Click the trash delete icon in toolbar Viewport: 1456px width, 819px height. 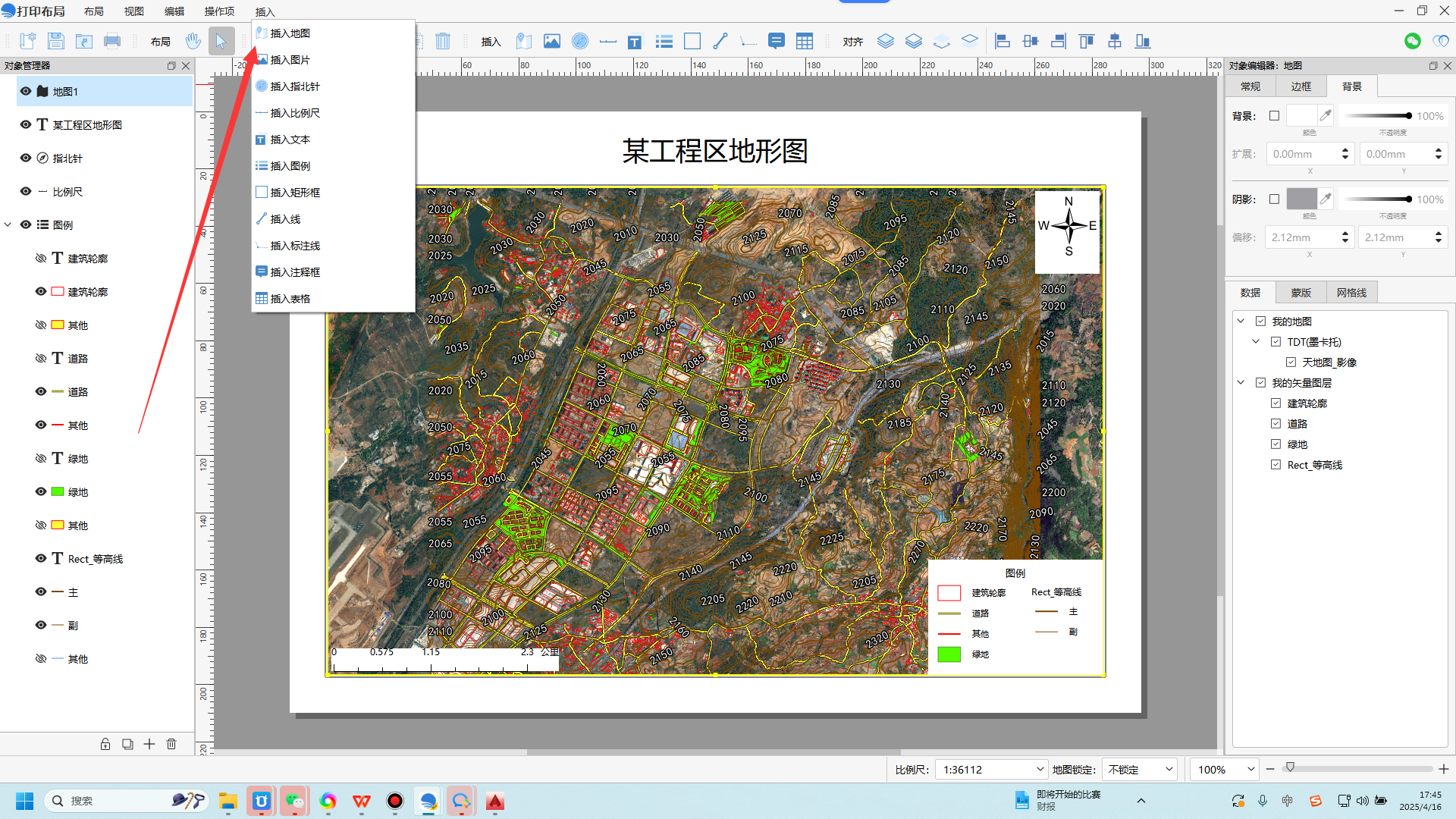[x=443, y=41]
